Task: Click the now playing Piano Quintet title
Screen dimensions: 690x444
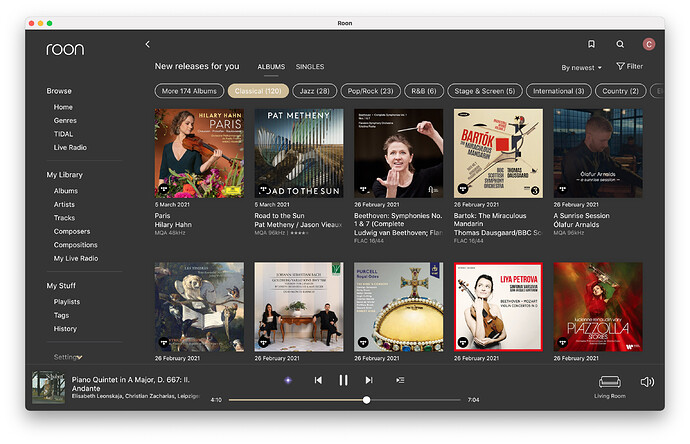Action: point(131,384)
